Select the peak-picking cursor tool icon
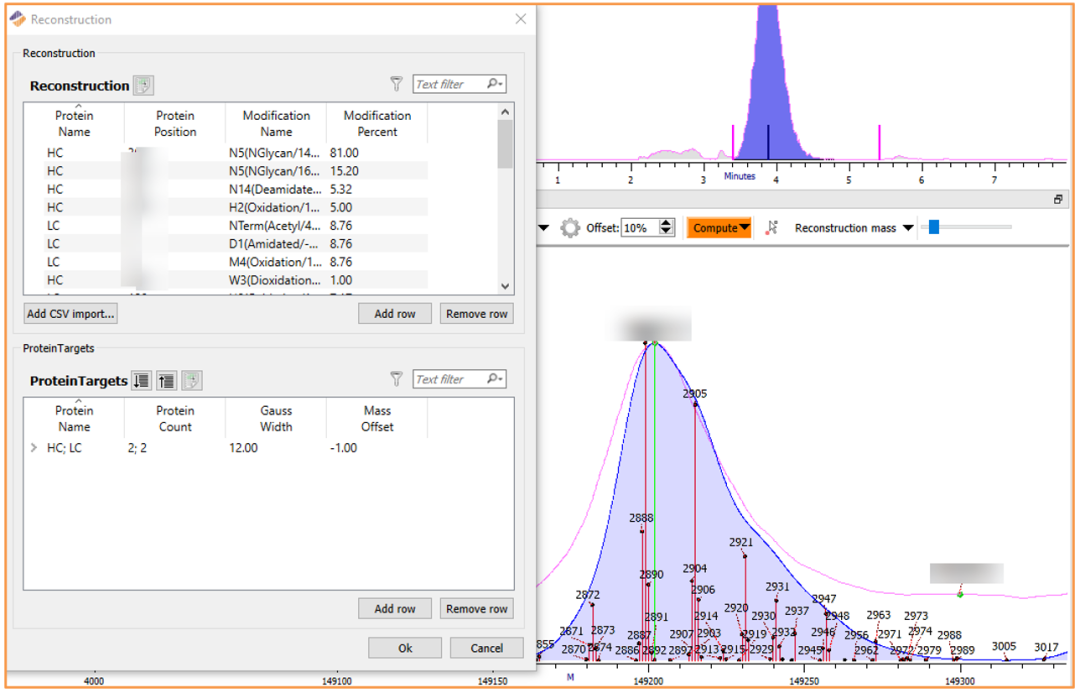This screenshot has width=1080, height=693. click(x=771, y=228)
